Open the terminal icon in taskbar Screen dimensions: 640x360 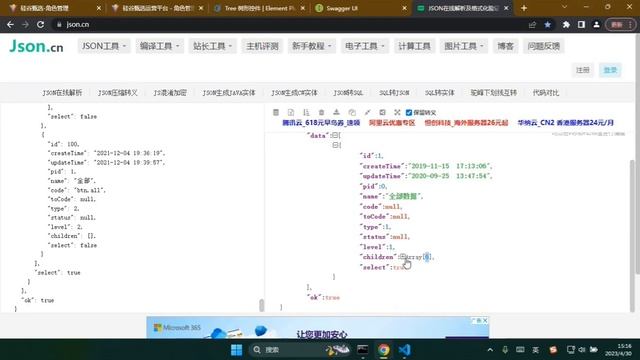point(362,350)
